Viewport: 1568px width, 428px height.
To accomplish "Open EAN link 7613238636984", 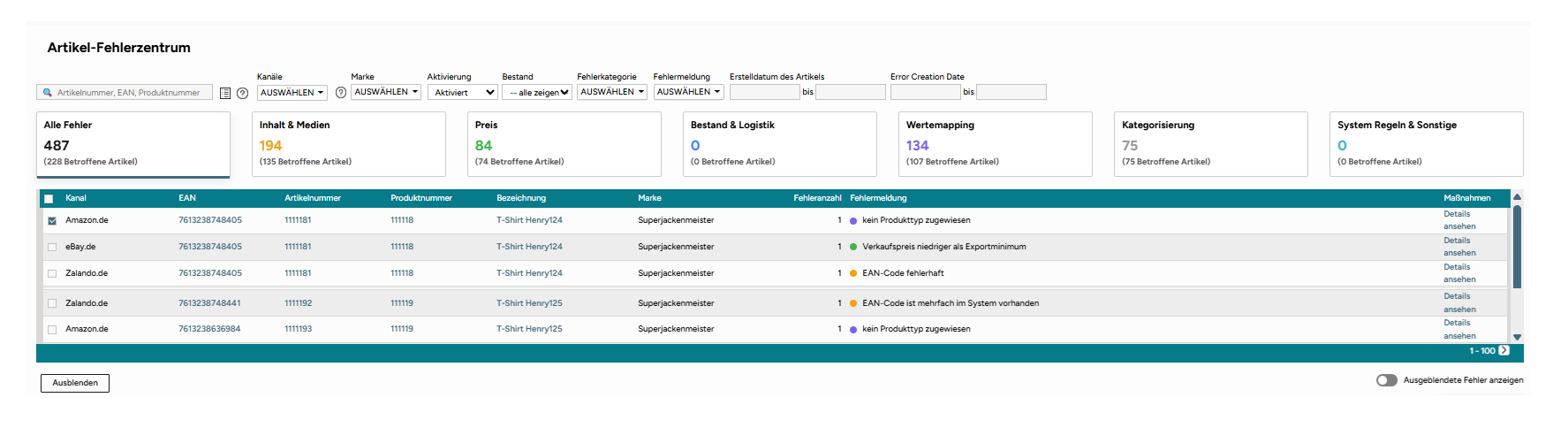I will pyautogui.click(x=209, y=329).
